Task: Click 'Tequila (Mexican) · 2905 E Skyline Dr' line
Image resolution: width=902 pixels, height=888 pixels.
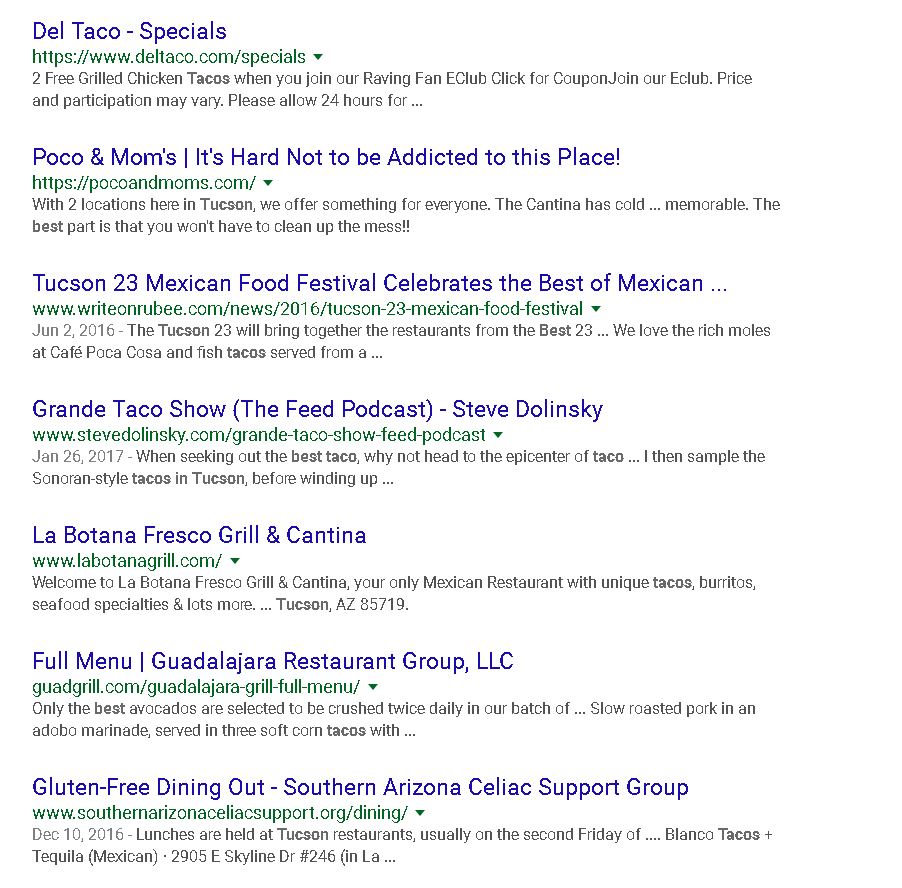Action: (214, 857)
